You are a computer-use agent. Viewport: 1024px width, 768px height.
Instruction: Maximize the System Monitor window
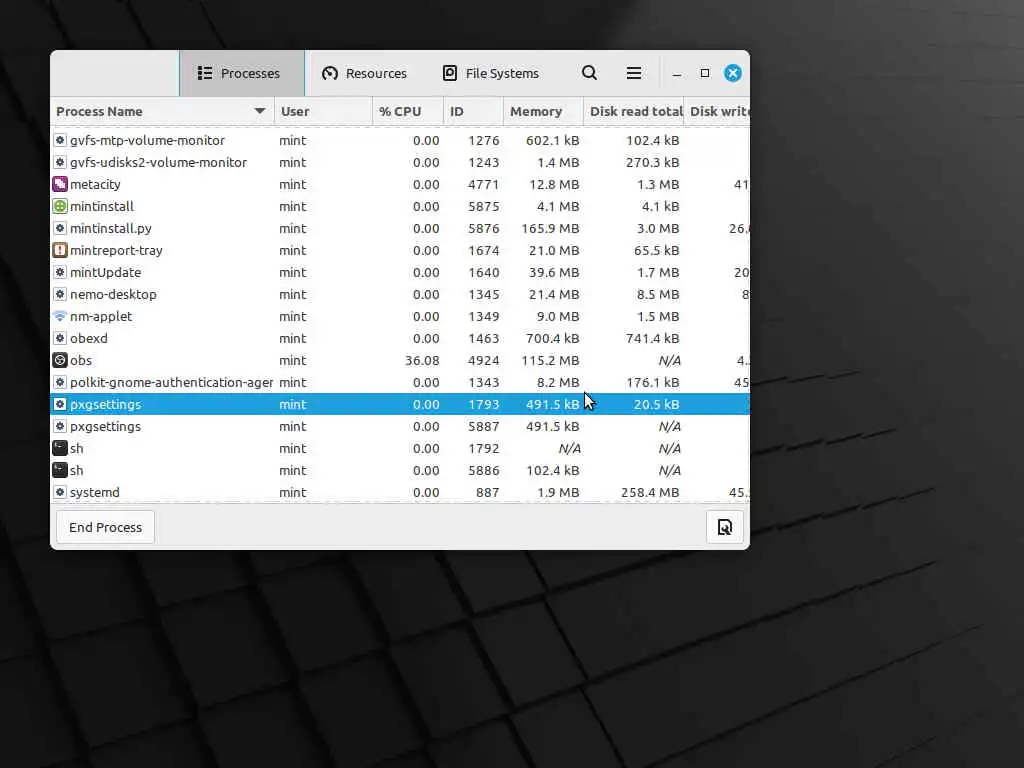(705, 73)
